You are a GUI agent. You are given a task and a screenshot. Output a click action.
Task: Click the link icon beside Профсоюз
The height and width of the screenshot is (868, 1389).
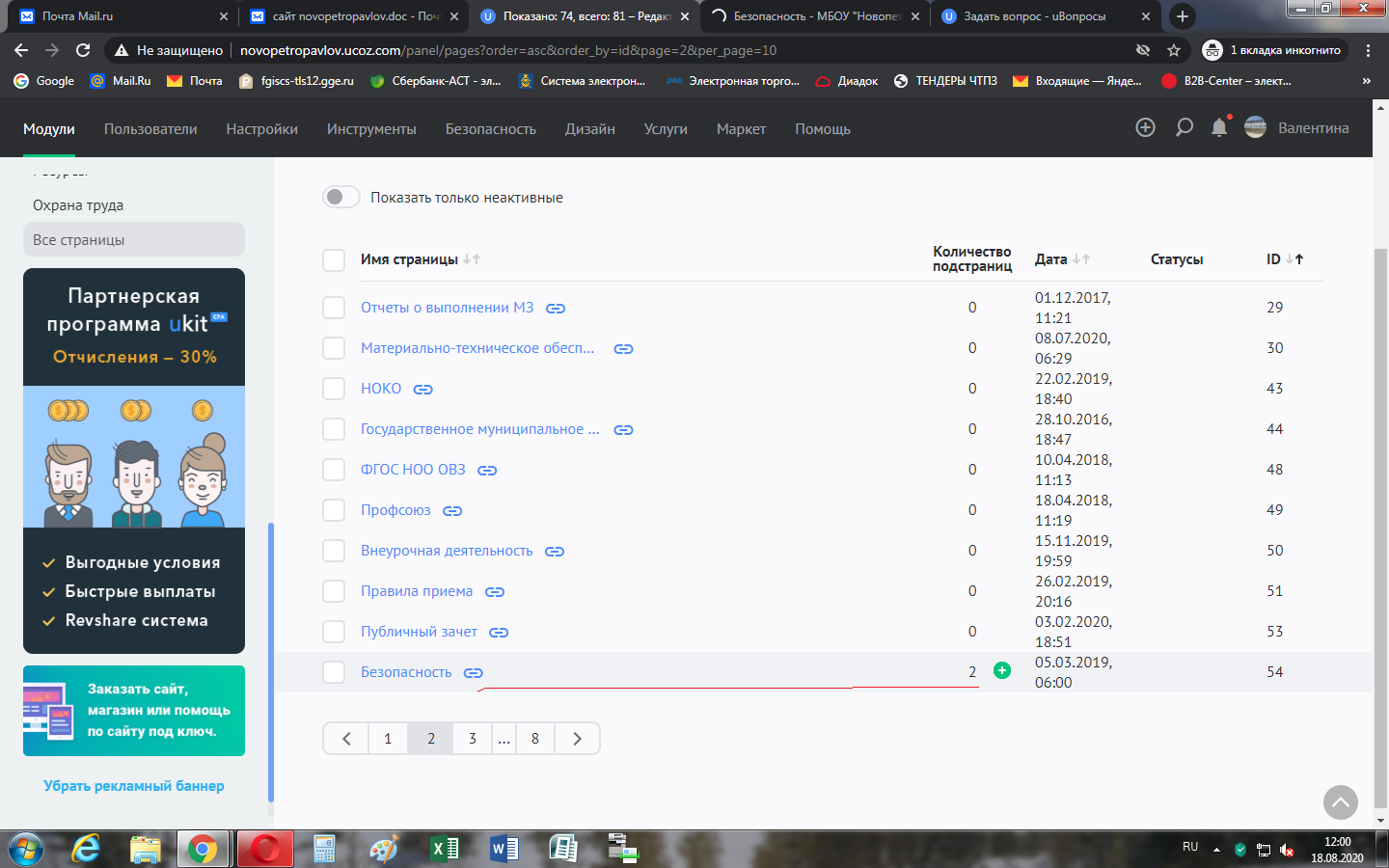pyautogui.click(x=452, y=511)
